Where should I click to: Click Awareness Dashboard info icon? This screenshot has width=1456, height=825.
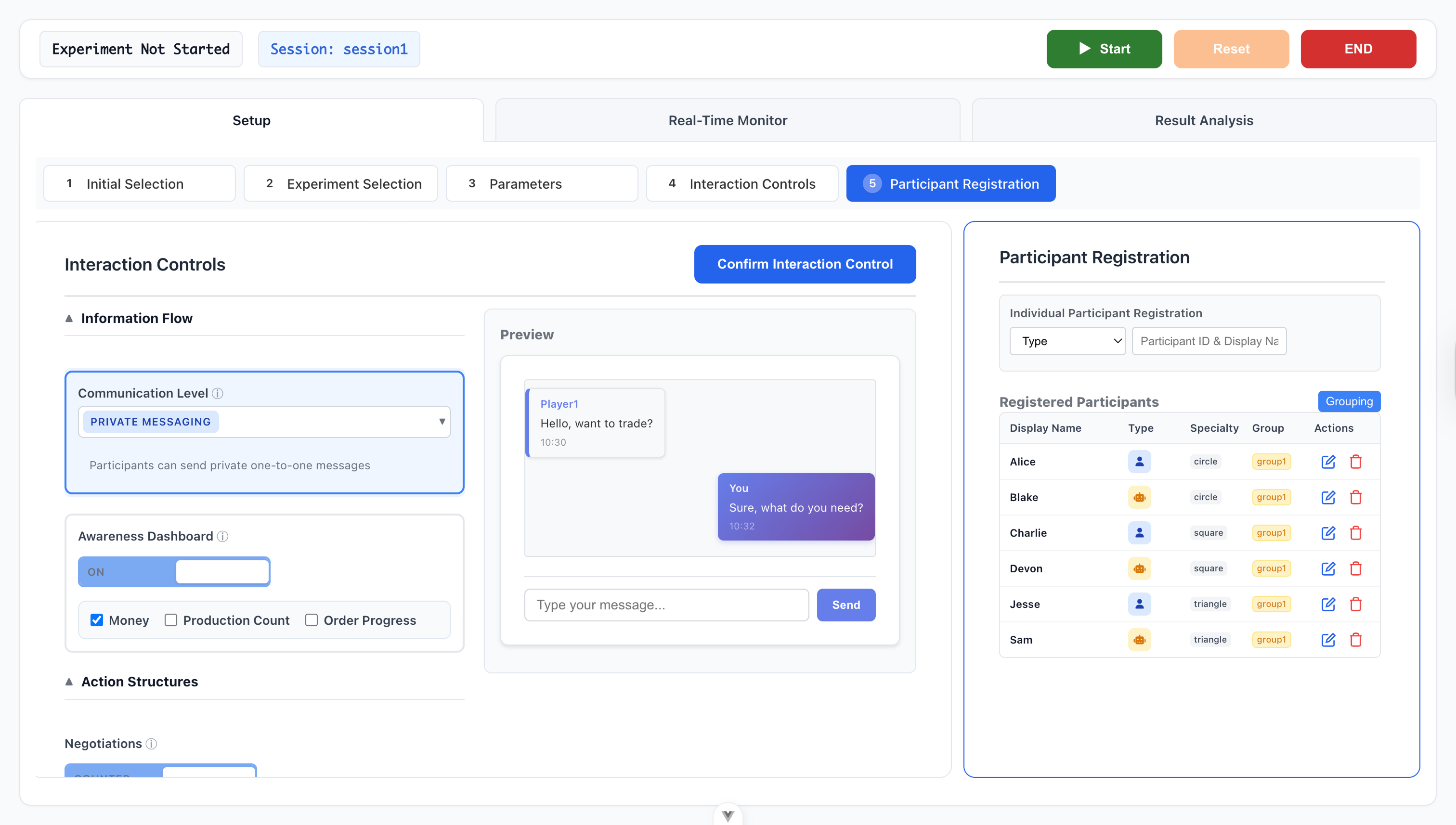coord(223,536)
